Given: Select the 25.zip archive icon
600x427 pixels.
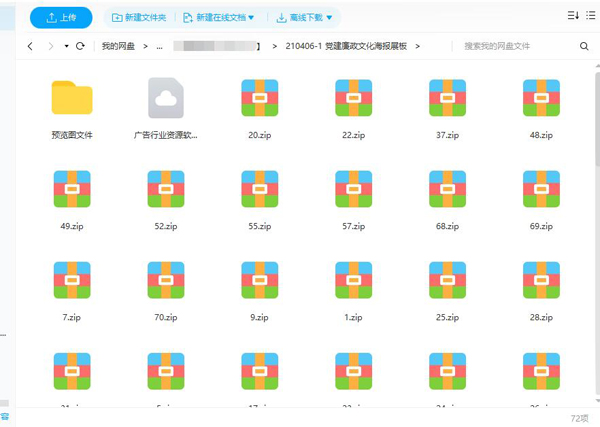Looking at the screenshot, I should (447, 280).
